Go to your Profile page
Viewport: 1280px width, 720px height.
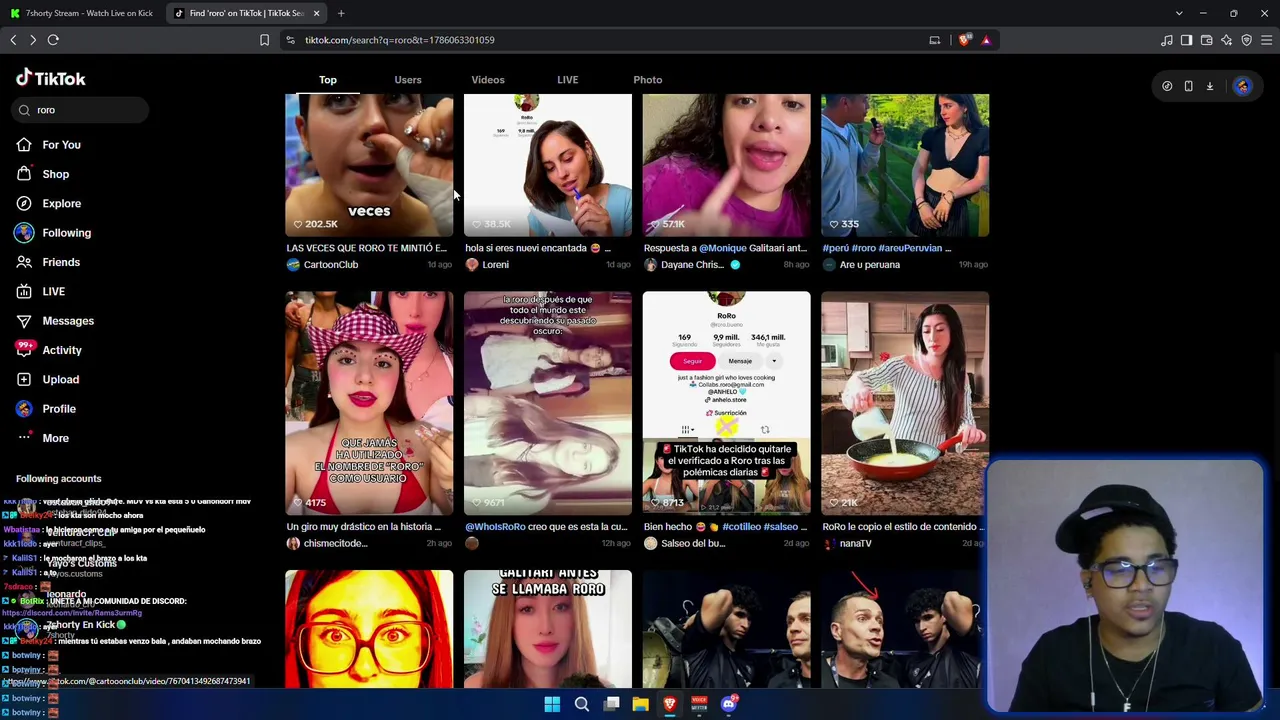pos(46,409)
